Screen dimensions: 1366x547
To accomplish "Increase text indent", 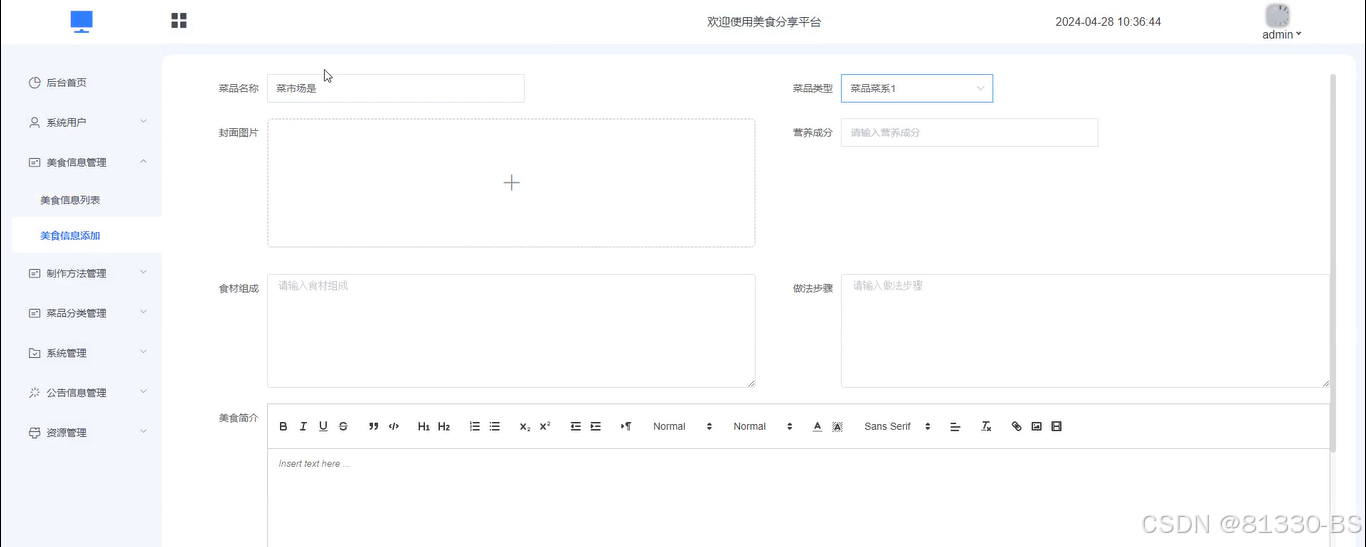I will click(x=596, y=426).
